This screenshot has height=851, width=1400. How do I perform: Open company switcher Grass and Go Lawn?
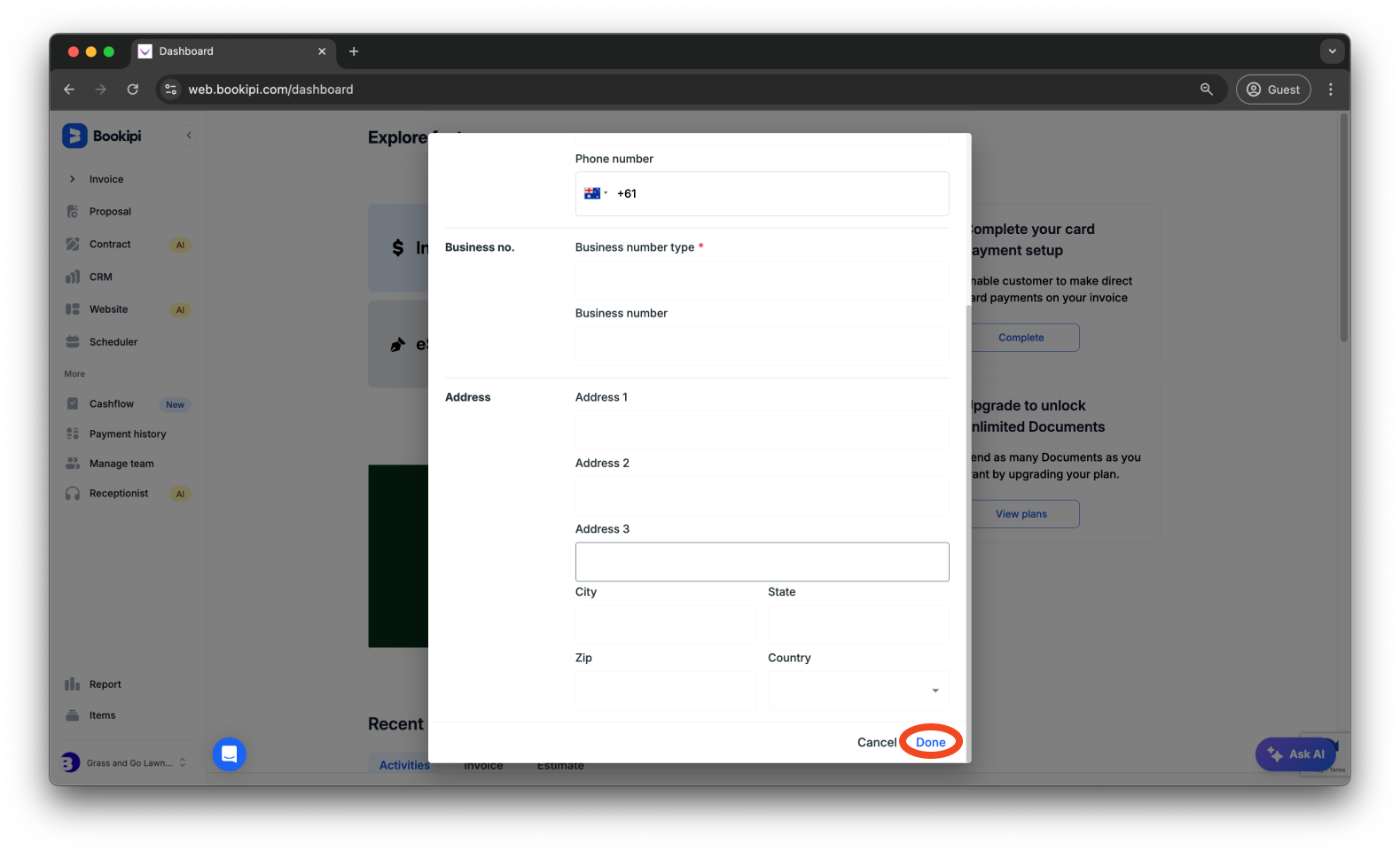pos(124,762)
